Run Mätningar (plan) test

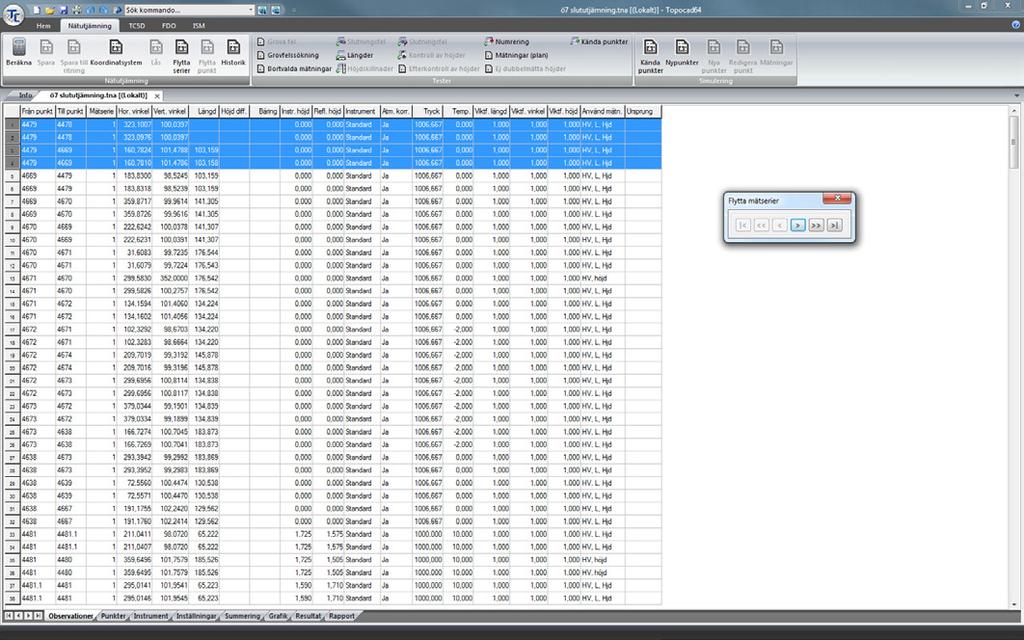click(x=517, y=56)
